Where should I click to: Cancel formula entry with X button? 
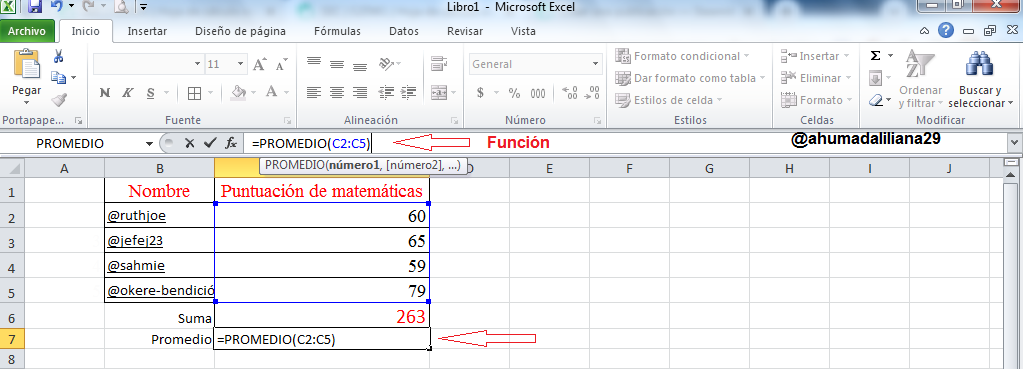coord(189,143)
